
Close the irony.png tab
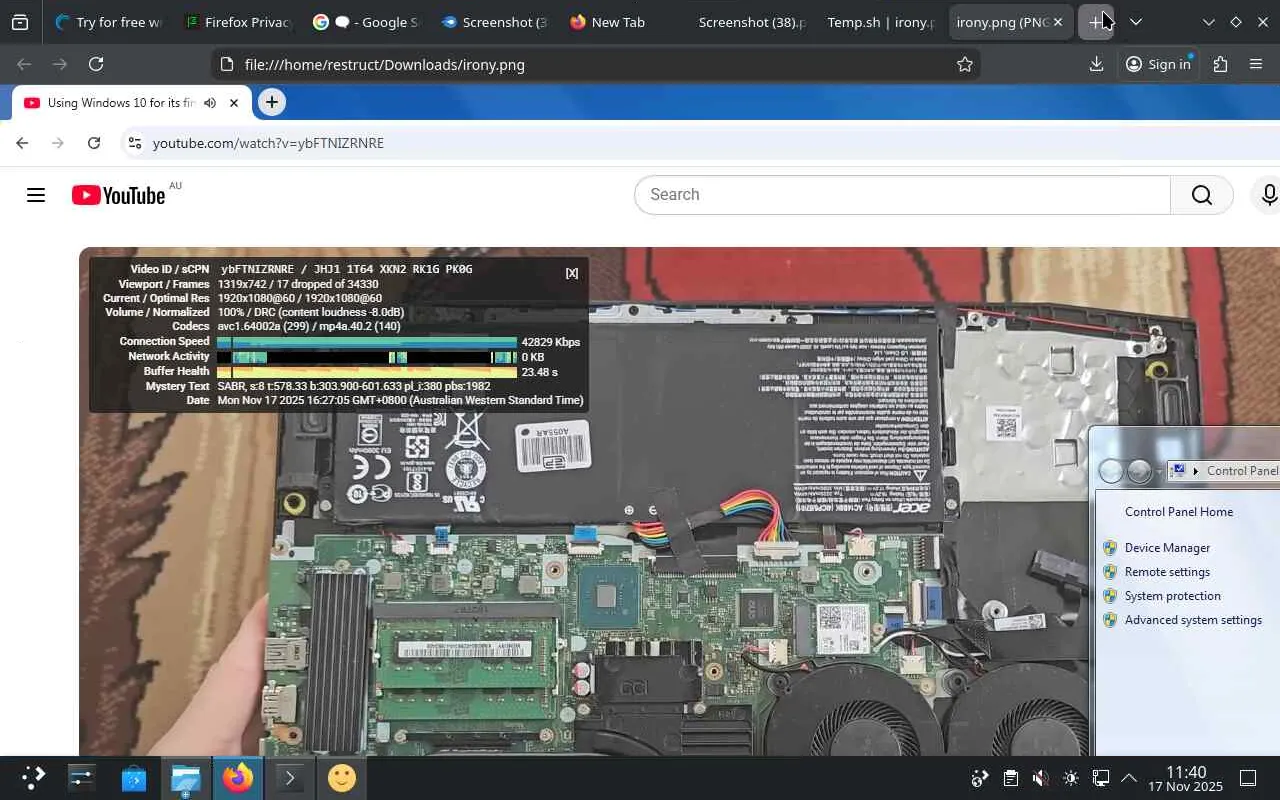pyautogui.click(x=1057, y=22)
